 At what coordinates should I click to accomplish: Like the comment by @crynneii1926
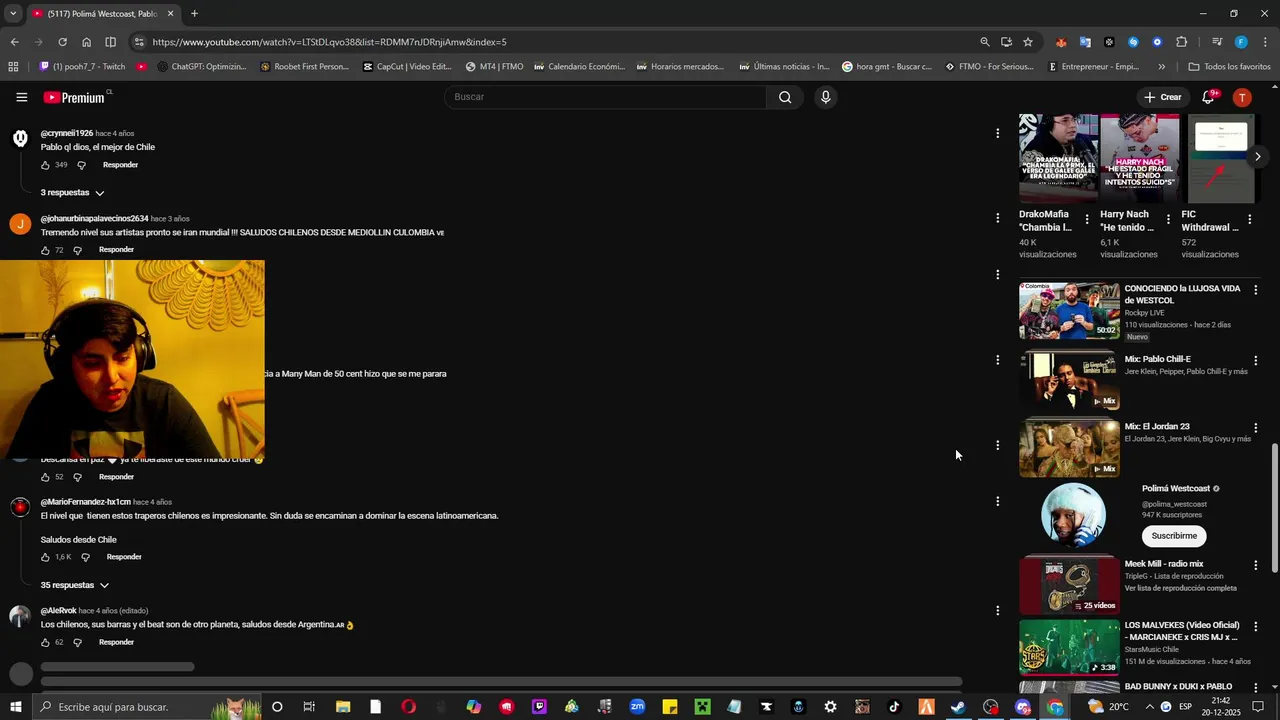45,165
